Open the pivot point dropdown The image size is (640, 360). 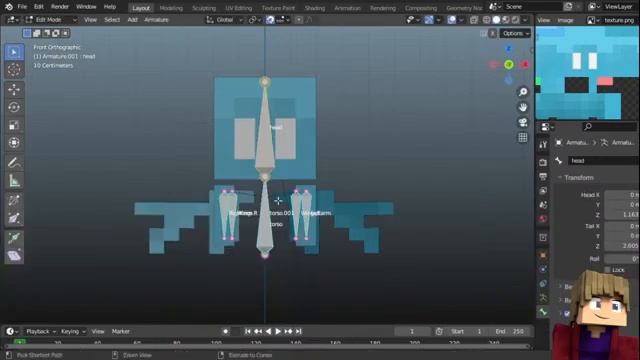pos(255,20)
